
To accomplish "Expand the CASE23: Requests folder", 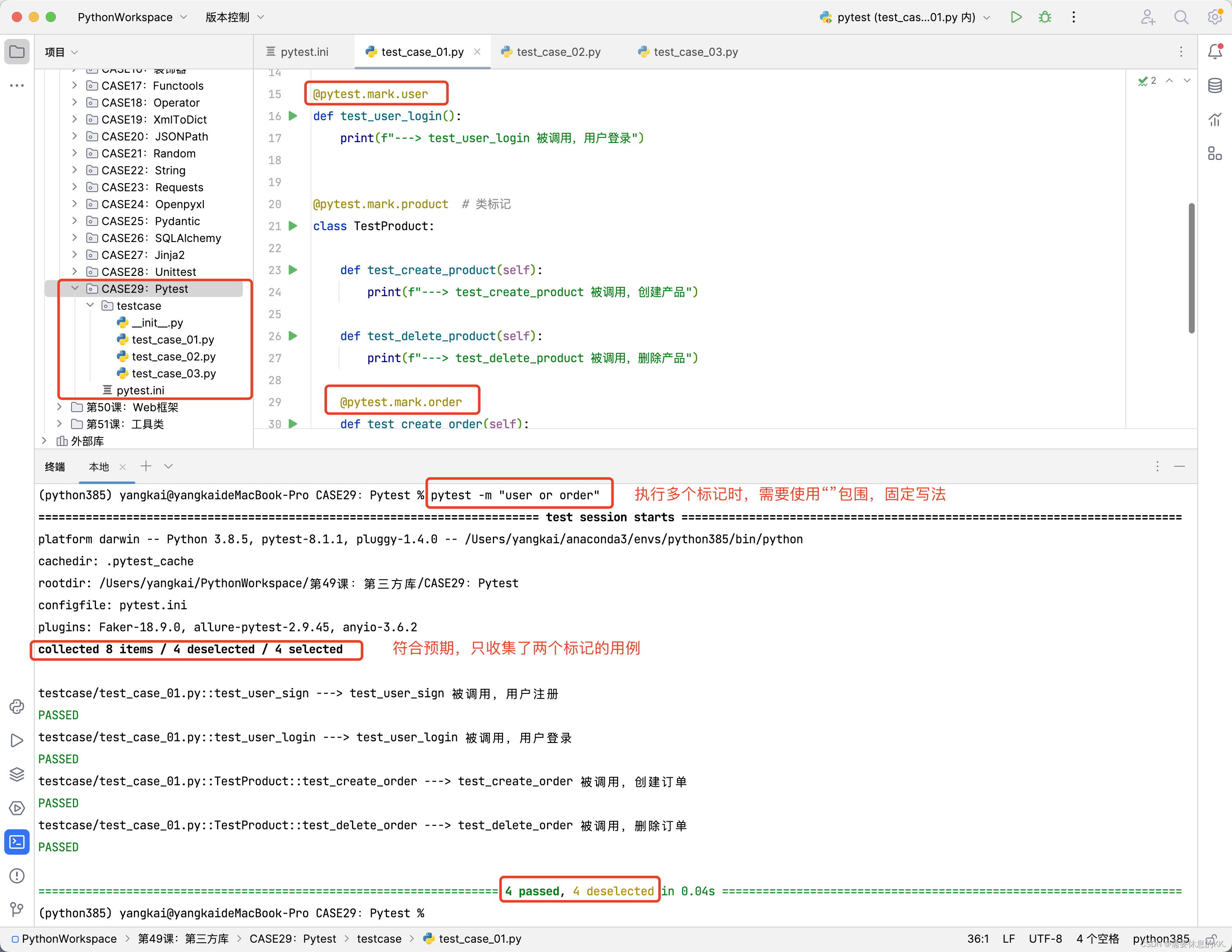I will point(74,187).
